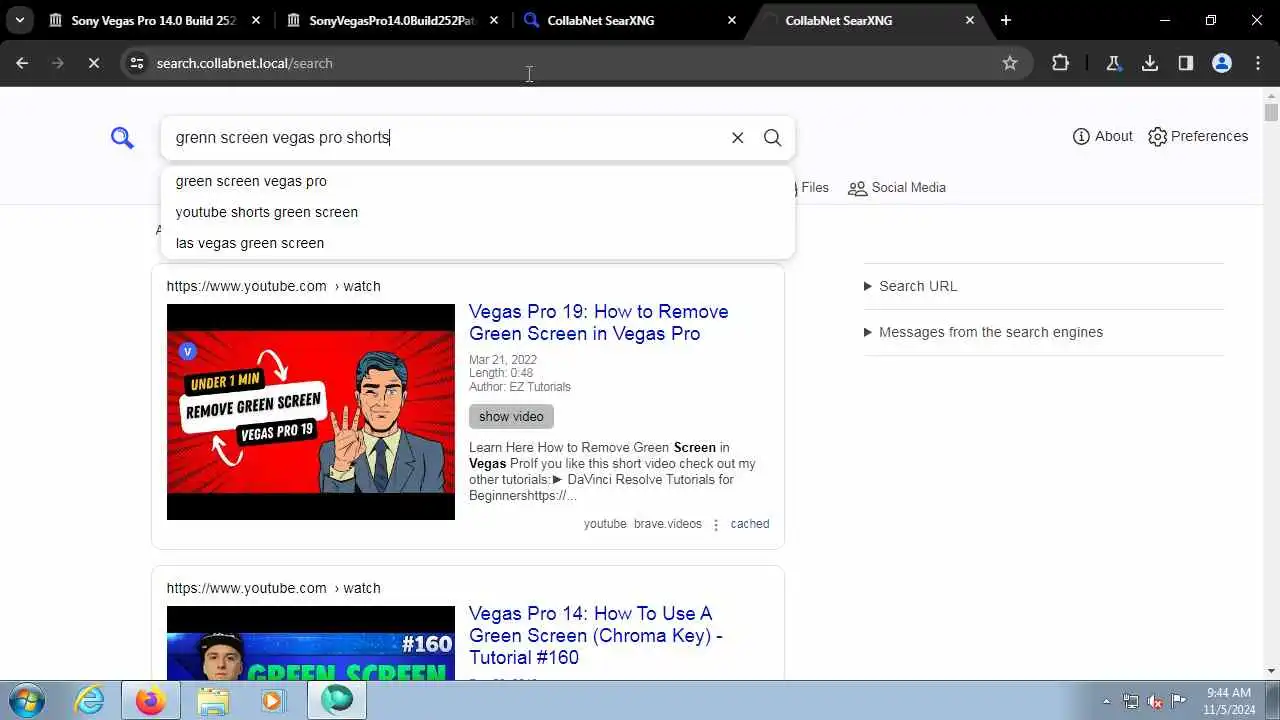Submit search with magnifier button
Image resolution: width=1280 pixels, height=720 pixels.
(773, 138)
